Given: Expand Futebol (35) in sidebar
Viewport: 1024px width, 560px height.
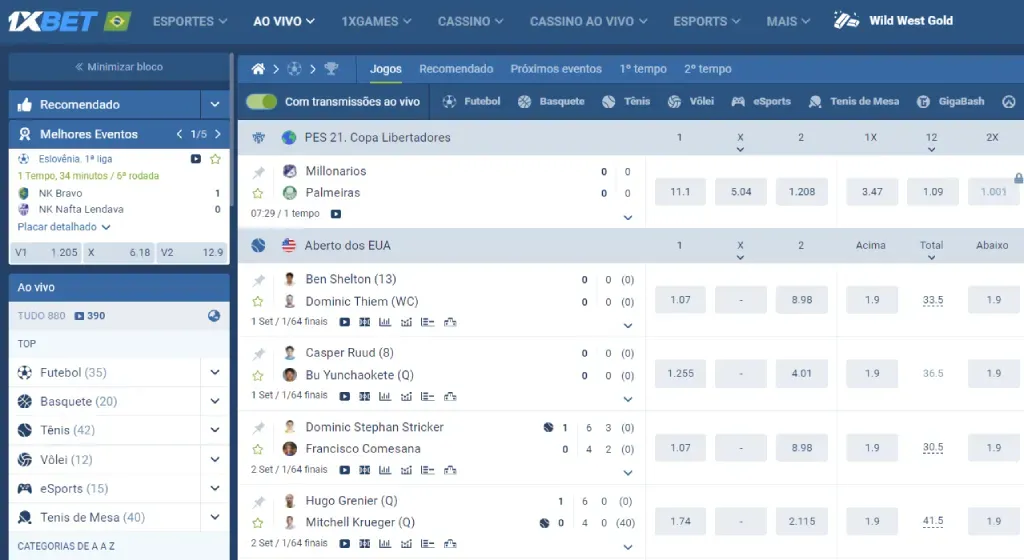Looking at the screenshot, I should click(215, 372).
